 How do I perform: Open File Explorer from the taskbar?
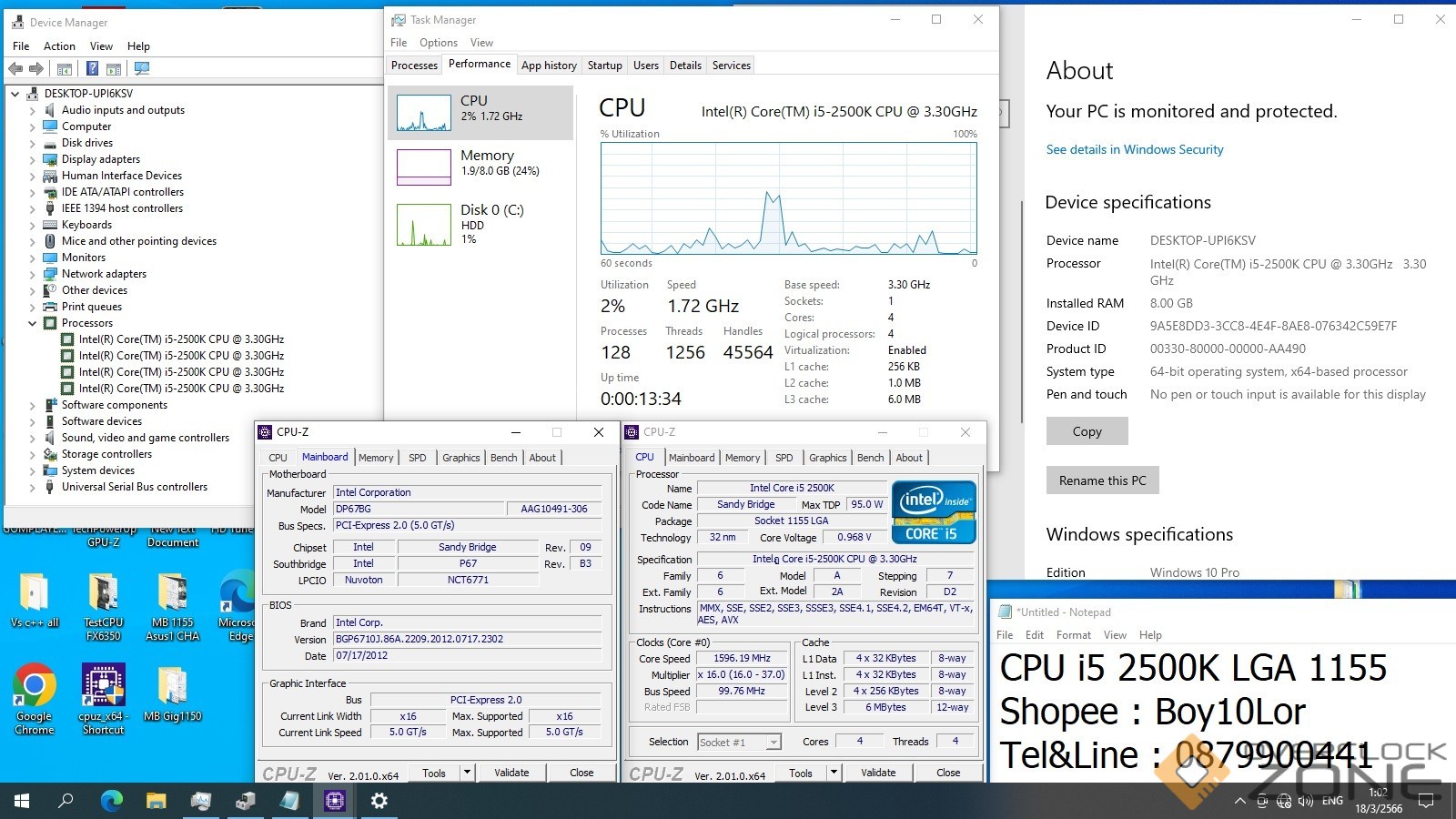pos(157,801)
